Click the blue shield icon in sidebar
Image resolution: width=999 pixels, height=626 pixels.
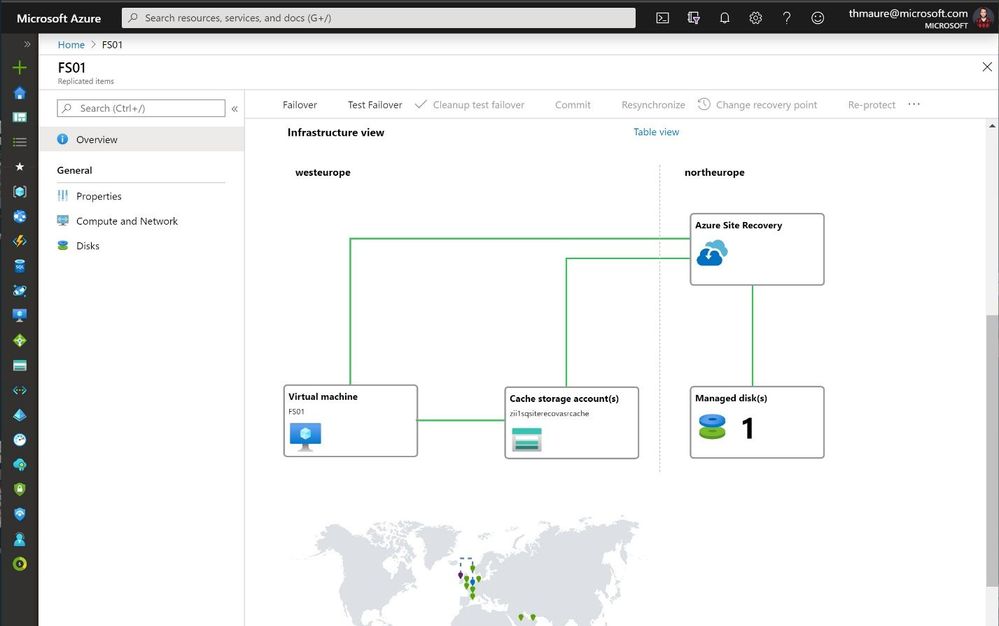tap(20, 514)
